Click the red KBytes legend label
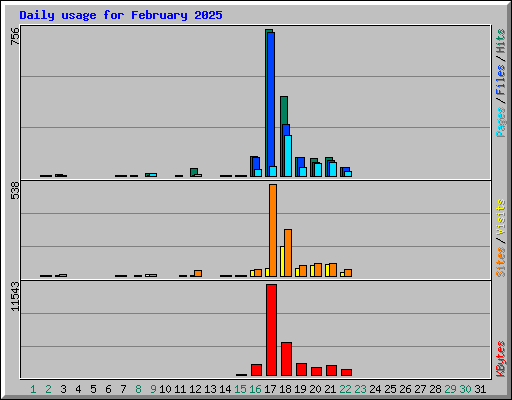 click(500, 359)
